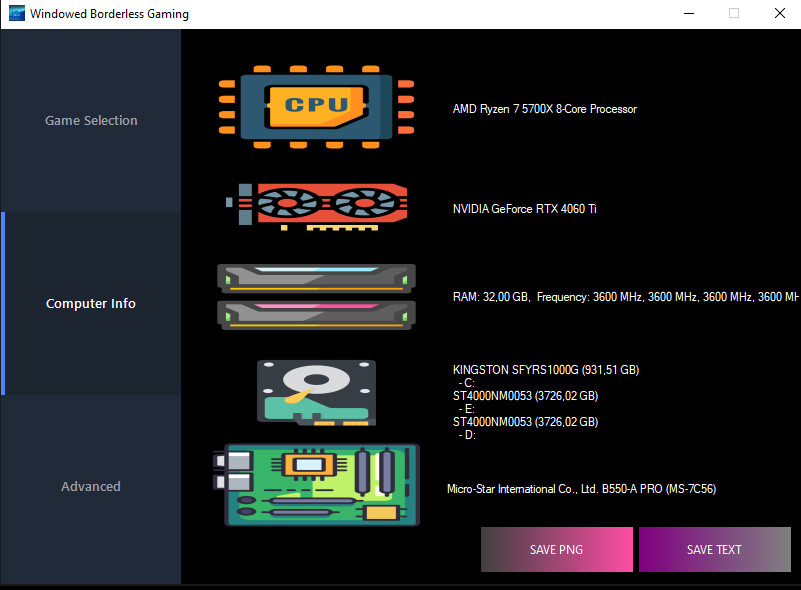Click the Micro-Star B550-A PRO motherboard text
801x590 pixels.
point(581,489)
